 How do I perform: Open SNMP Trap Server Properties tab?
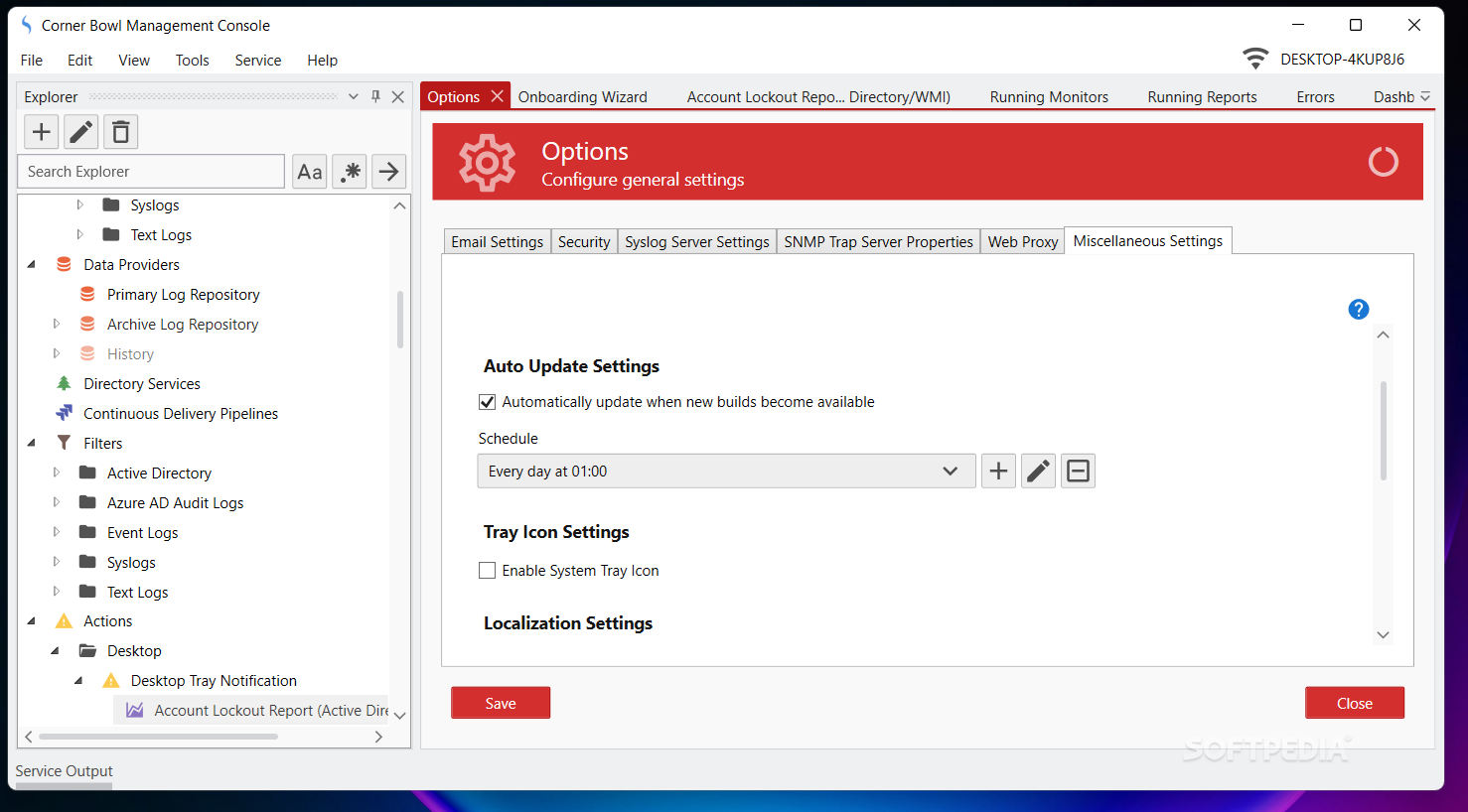tap(878, 242)
